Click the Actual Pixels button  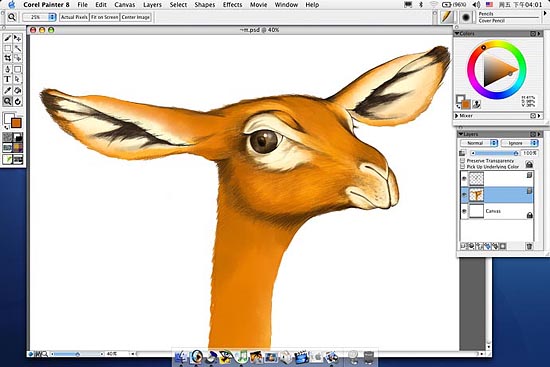pos(74,17)
